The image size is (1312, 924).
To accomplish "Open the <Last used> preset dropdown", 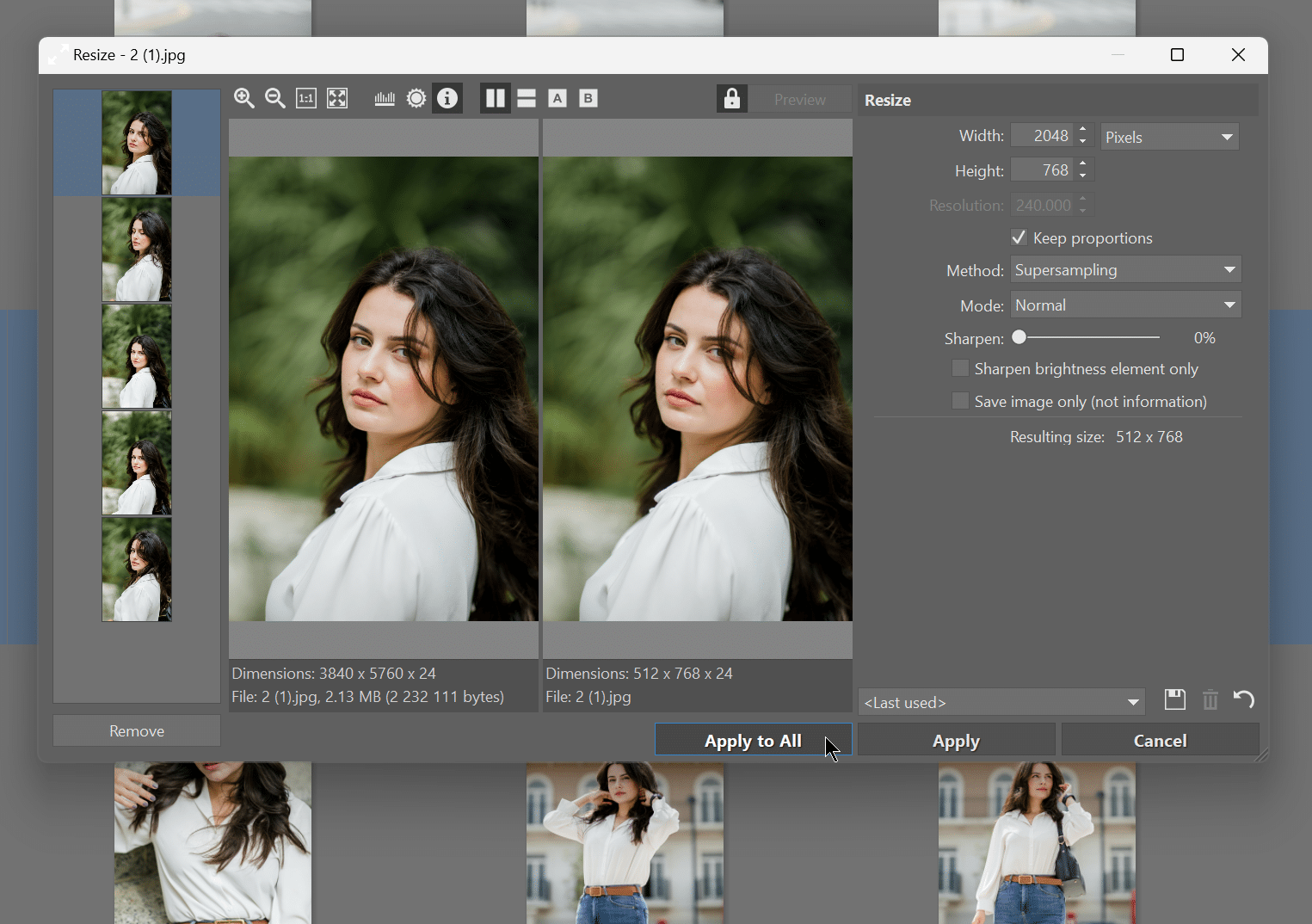I will 1001,701.
